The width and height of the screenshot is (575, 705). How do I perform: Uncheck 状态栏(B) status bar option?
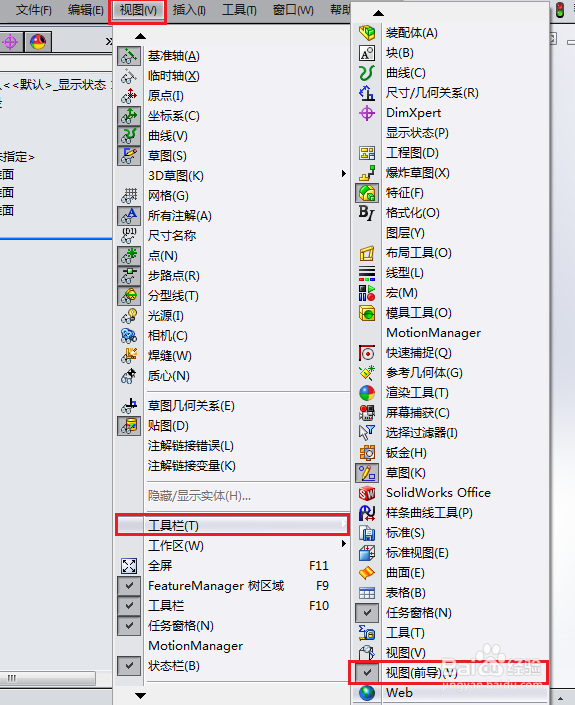[x=129, y=666]
